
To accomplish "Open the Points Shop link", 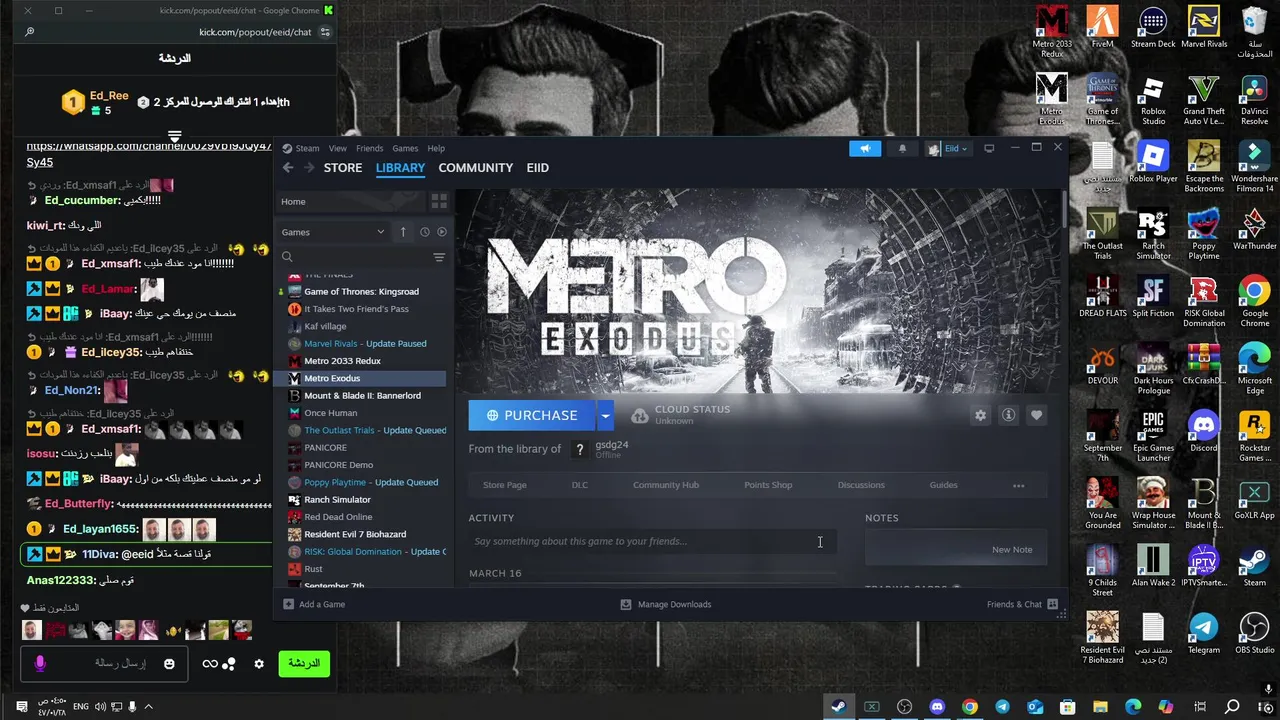I will (x=768, y=485).
